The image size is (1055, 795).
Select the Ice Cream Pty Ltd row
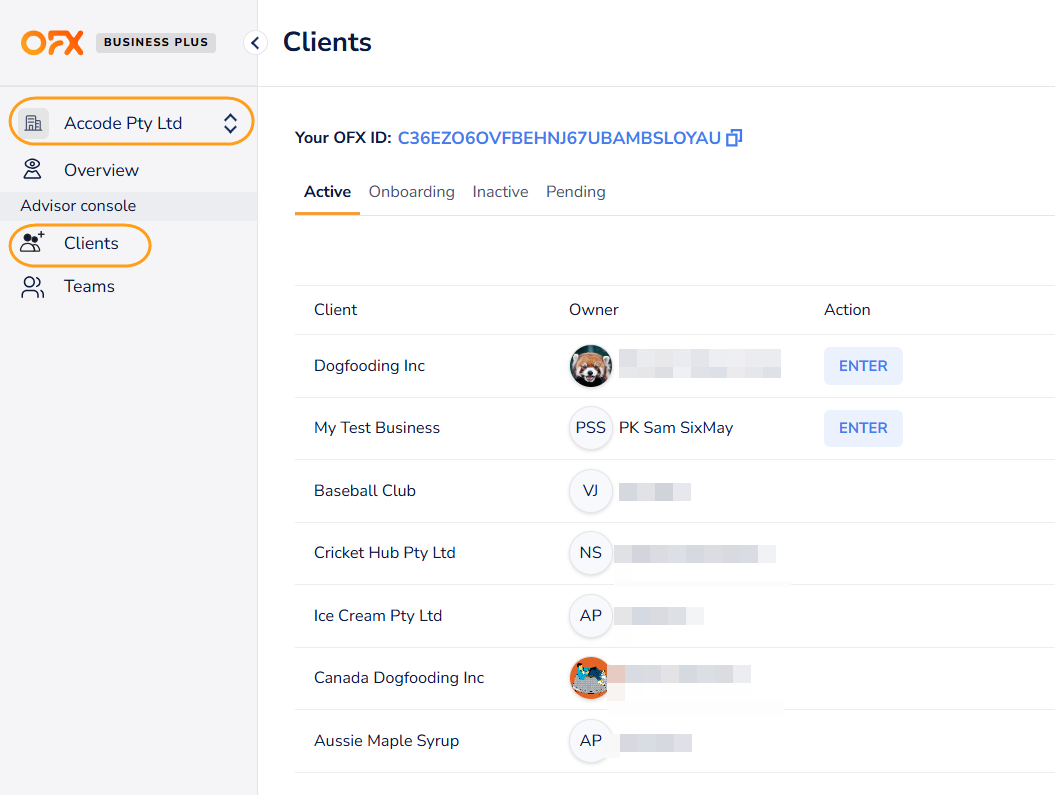point(674,616)
